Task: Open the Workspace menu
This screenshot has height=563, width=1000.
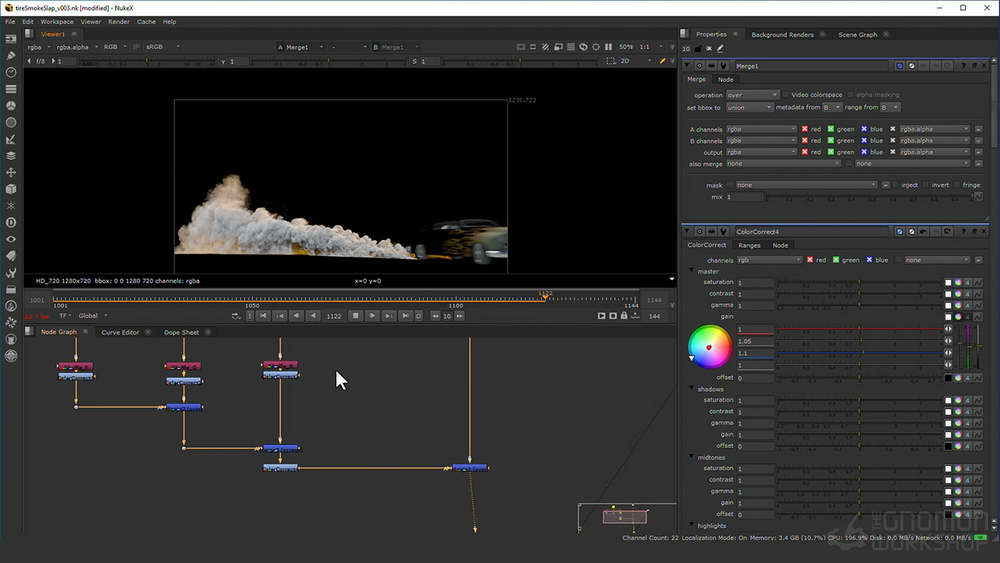Action: pos(57,22)
